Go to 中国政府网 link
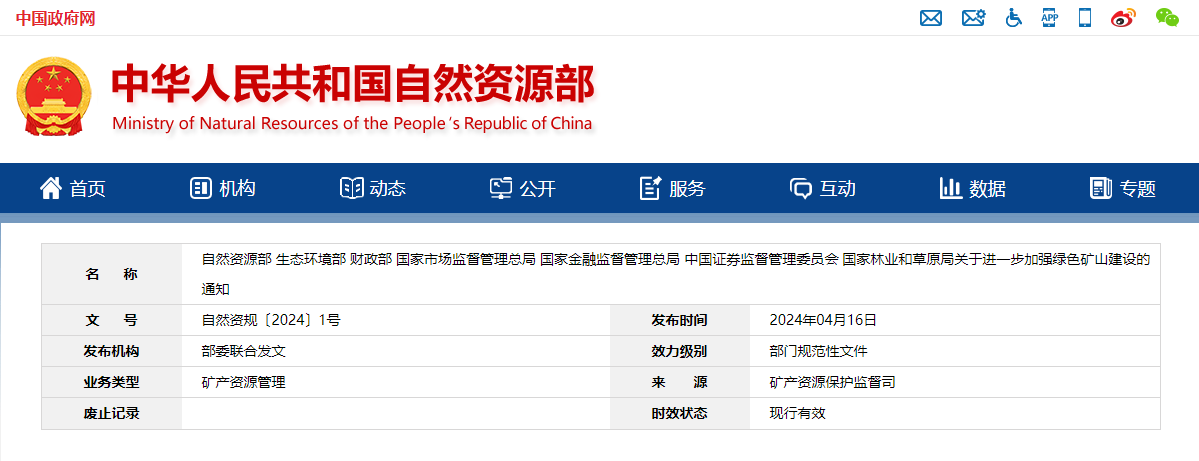 coord(55,18)
